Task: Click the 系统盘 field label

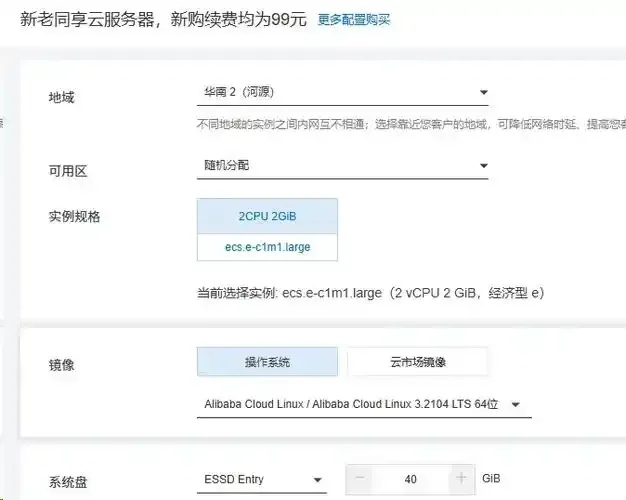Action: pos(68,482)
